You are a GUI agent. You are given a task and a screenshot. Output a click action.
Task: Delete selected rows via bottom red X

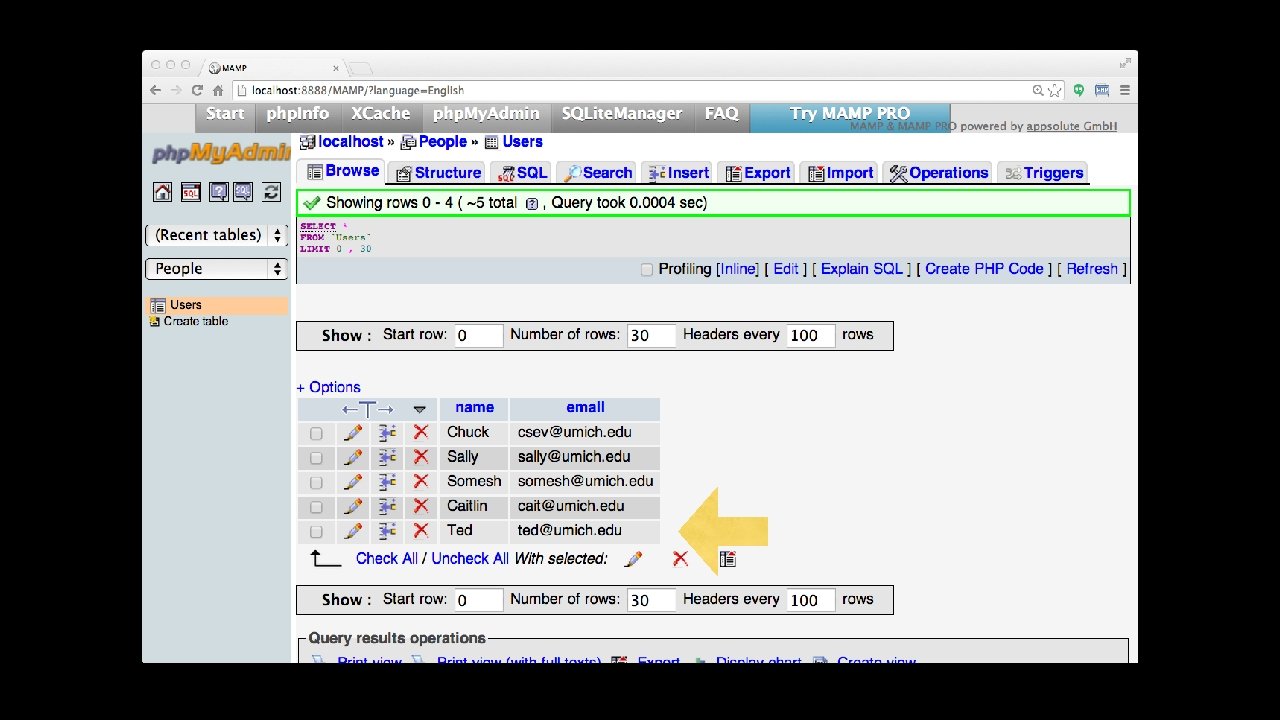tap(680, 559)
